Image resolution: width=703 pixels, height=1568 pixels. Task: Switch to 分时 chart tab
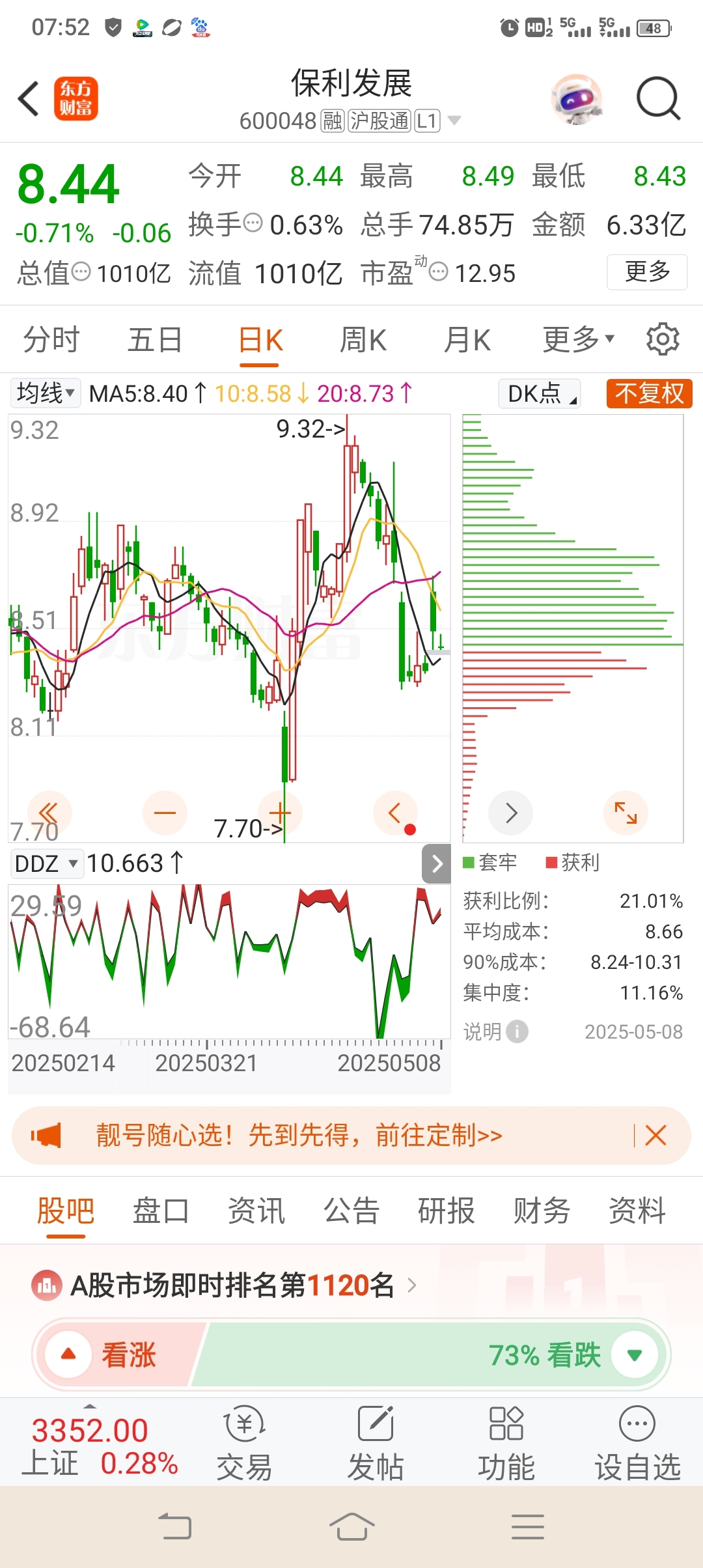tap(51, 339)
